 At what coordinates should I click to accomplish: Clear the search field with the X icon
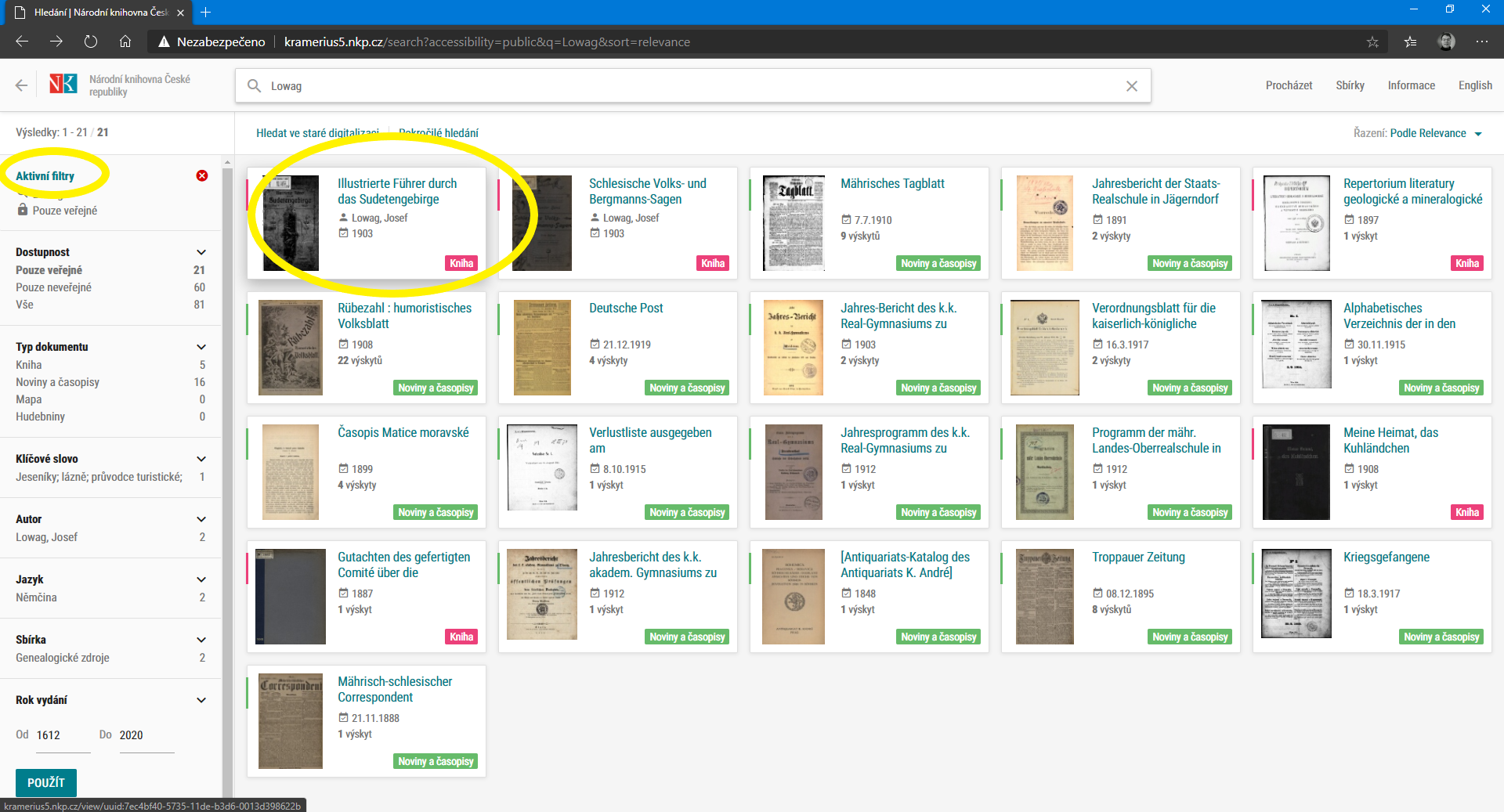click(x=1131, y=86)
